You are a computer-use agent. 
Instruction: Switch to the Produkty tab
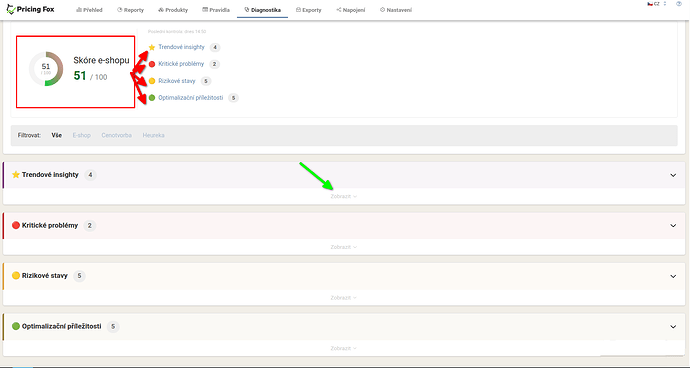pyautogui.click(x=173, y=10)
